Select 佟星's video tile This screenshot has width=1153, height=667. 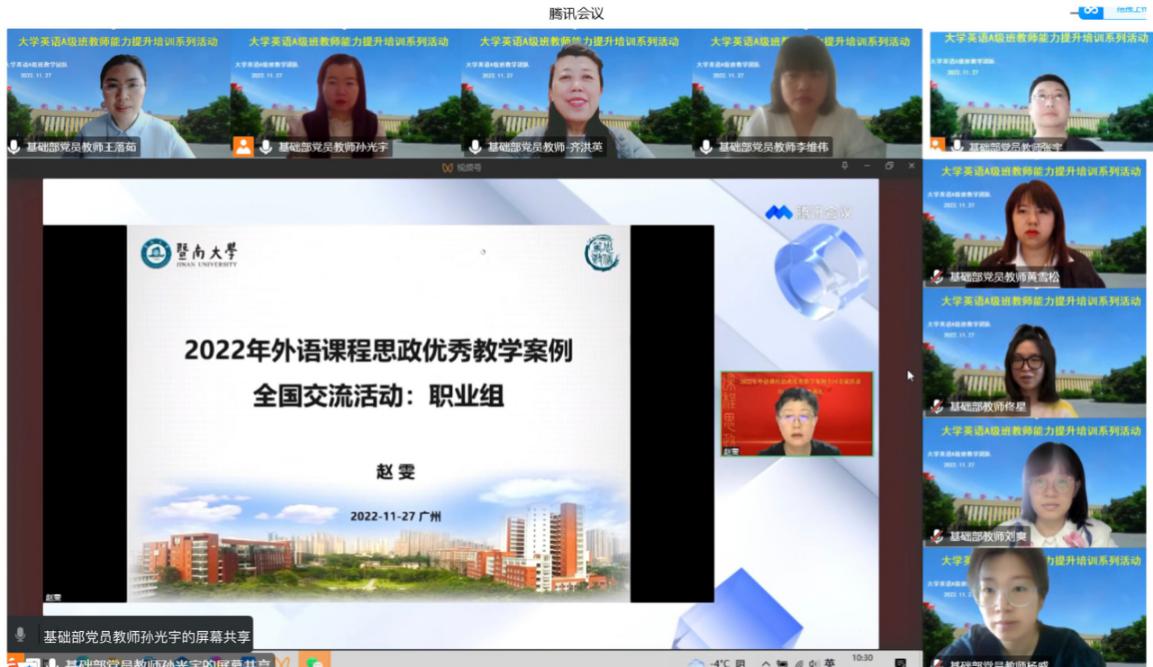1034,354
